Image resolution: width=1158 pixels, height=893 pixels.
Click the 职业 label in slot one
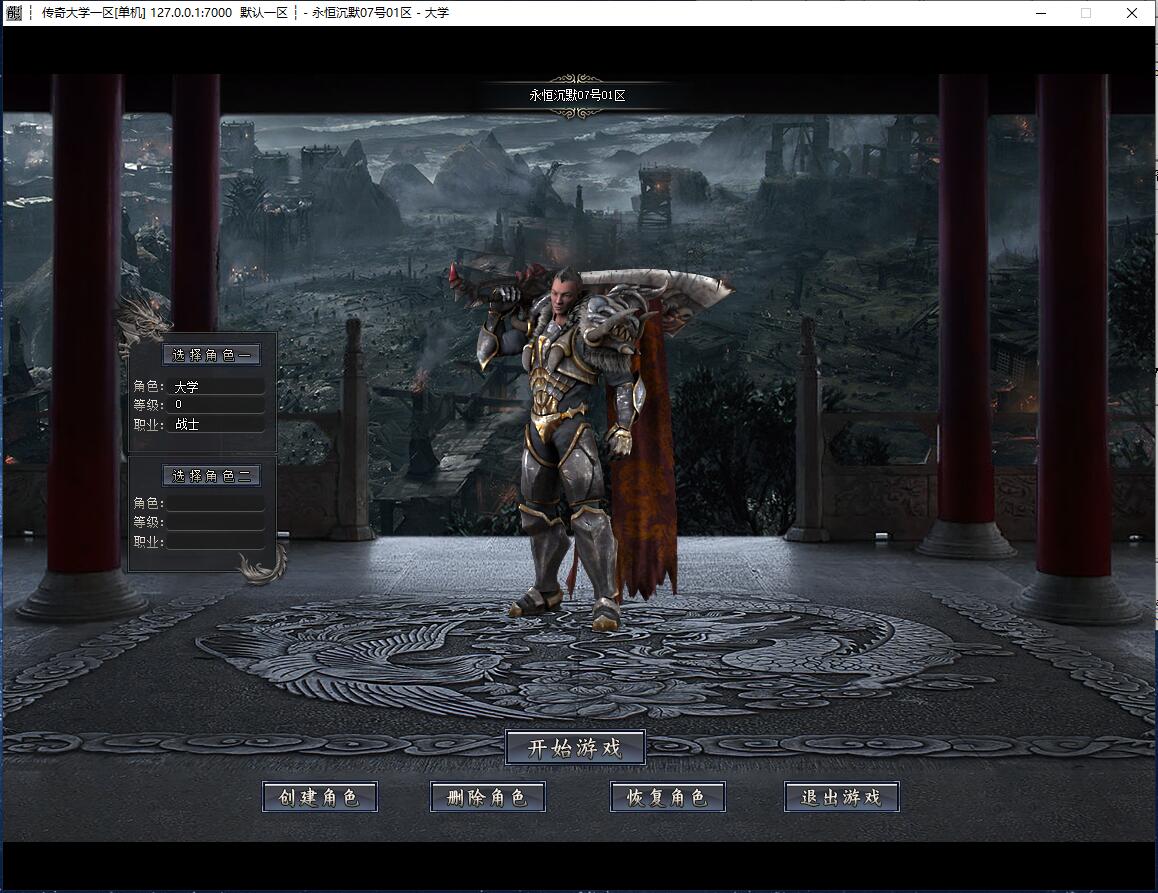(148, 425)
